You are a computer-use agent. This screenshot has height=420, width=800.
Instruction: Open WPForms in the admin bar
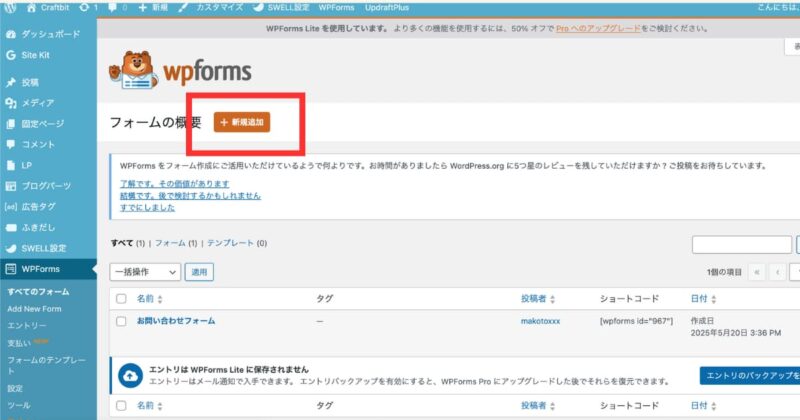[x=336, y=8]
